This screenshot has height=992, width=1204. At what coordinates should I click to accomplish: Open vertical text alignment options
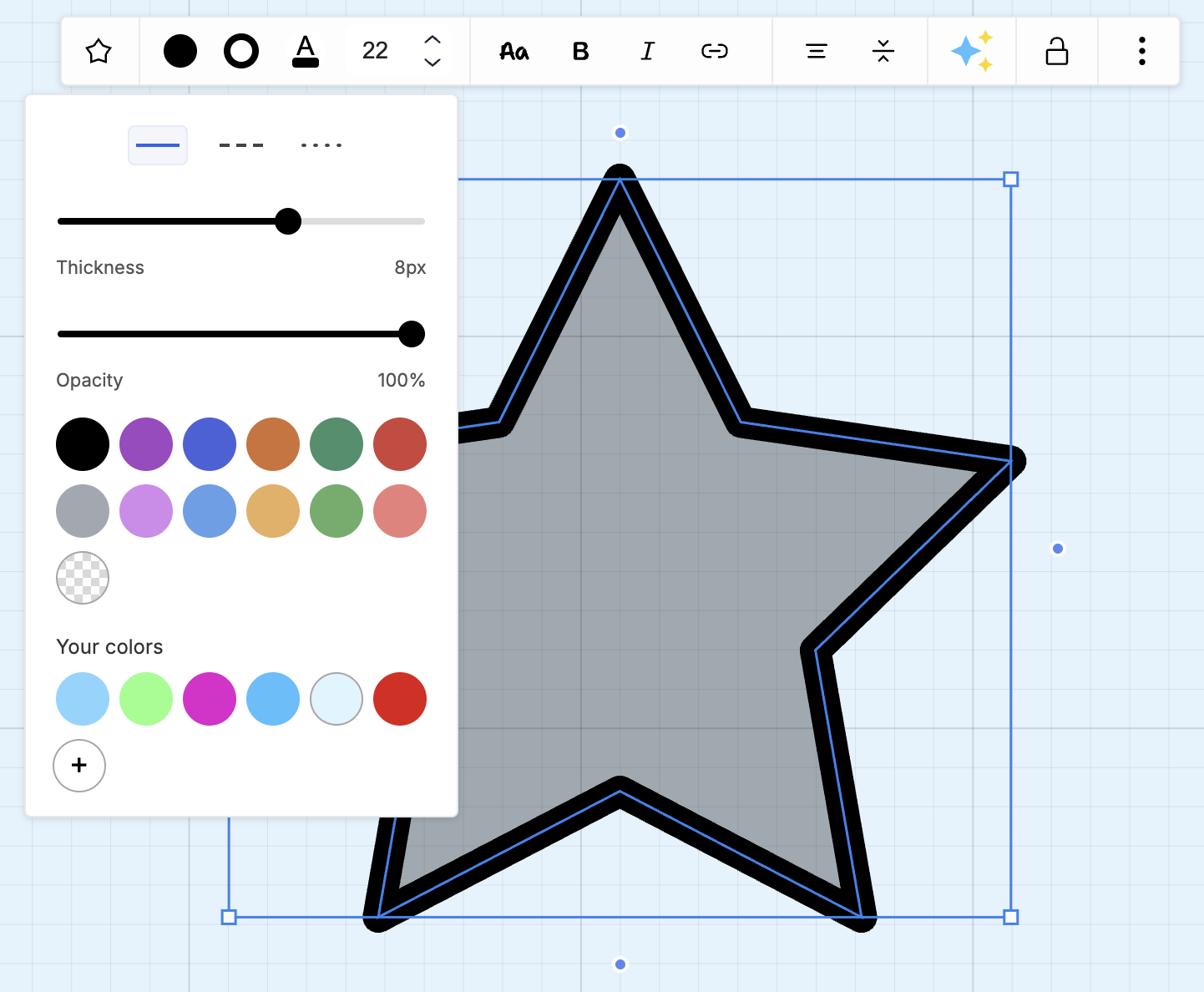point(883,52)
